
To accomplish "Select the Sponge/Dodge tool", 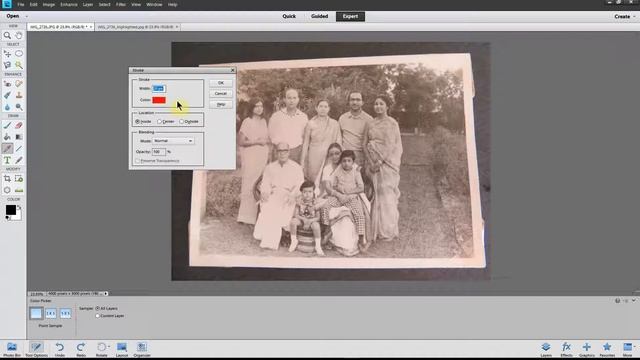I will click(x=19, y=107).
